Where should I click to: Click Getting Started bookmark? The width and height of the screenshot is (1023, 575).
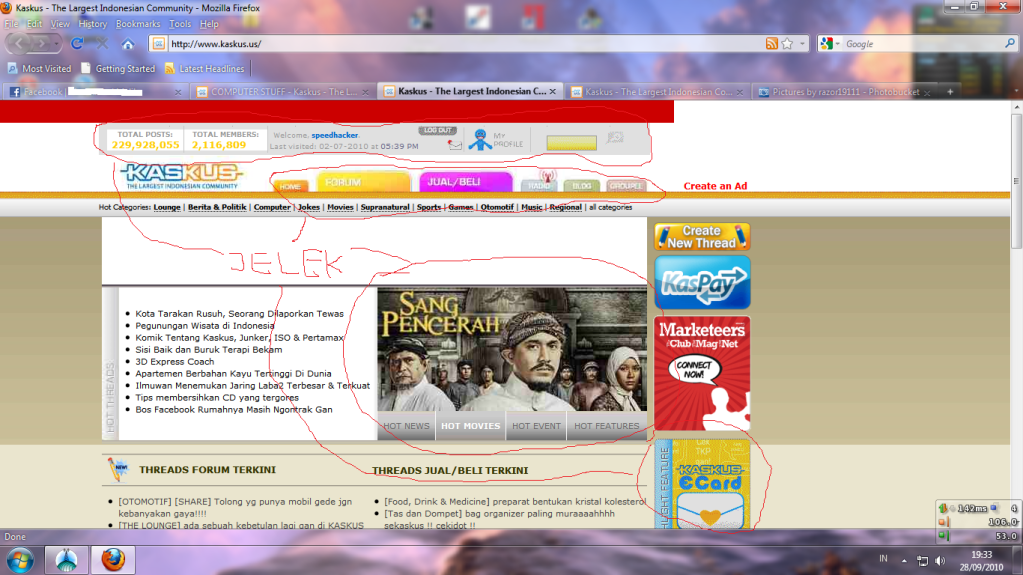pyautogui.click(x=118, y=69)
